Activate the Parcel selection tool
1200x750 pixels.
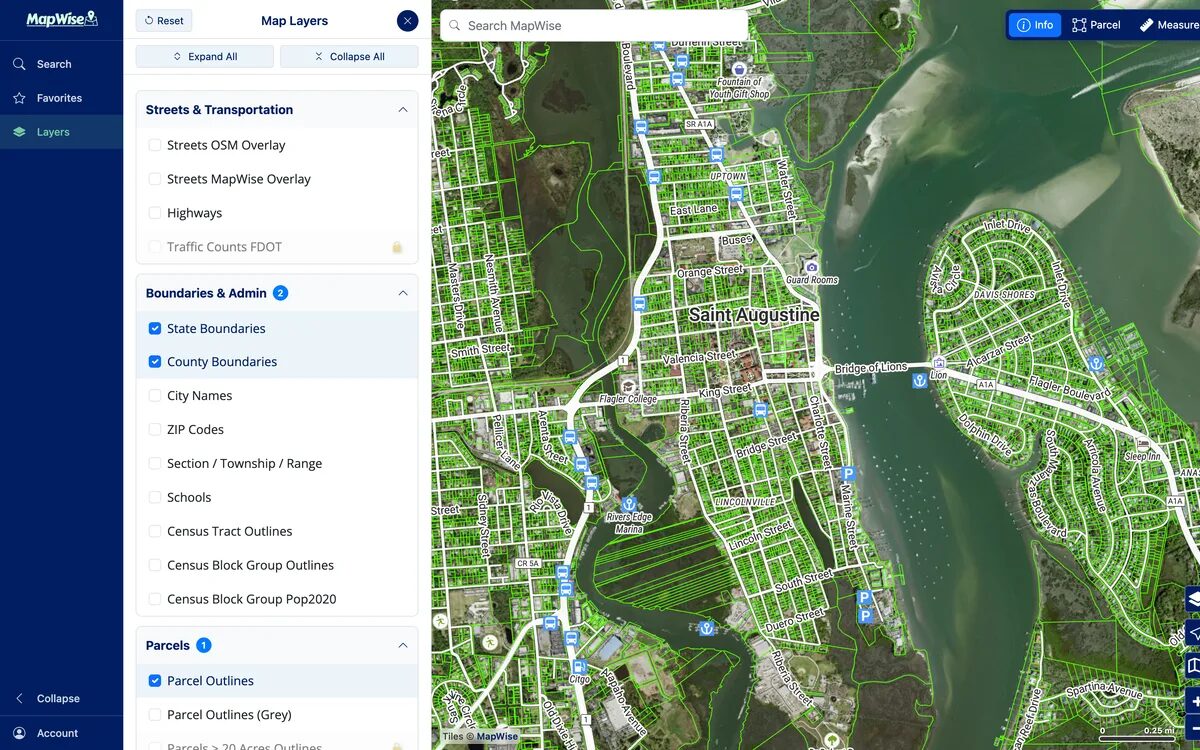[x=1096, y=25]
